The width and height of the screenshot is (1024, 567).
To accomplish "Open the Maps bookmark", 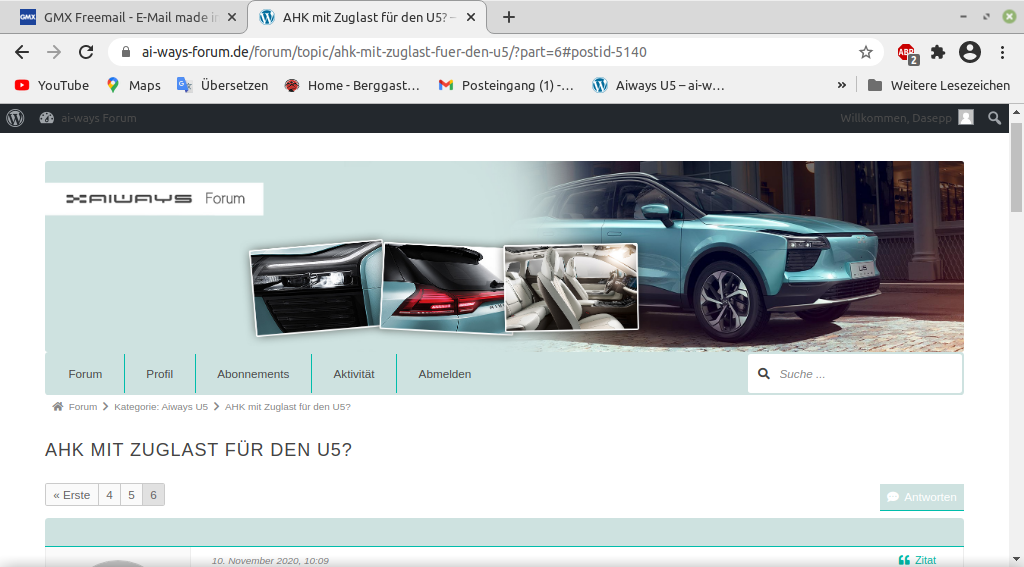I will 133,86.
